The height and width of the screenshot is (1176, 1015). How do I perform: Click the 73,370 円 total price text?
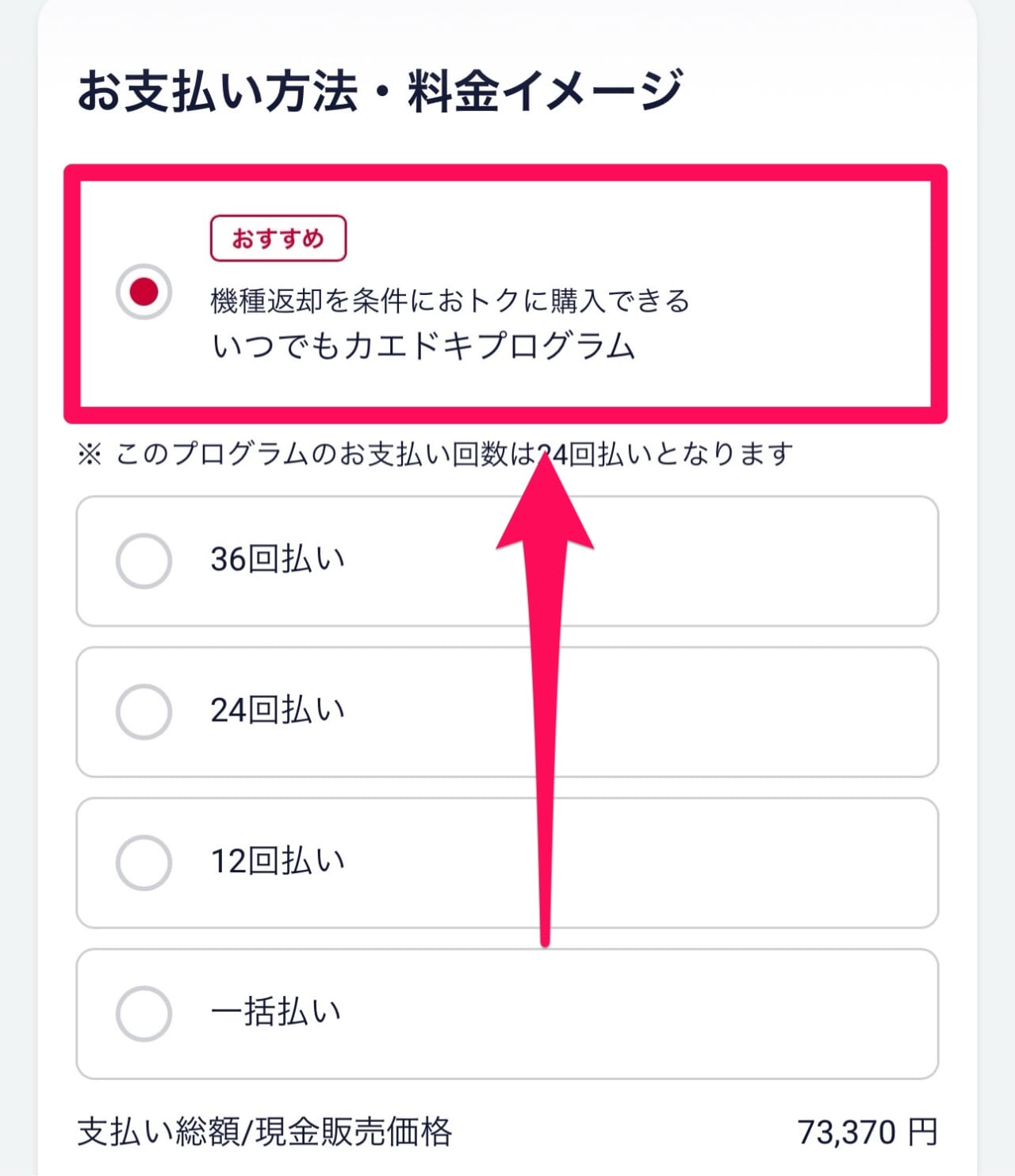tap(860, 1140)
